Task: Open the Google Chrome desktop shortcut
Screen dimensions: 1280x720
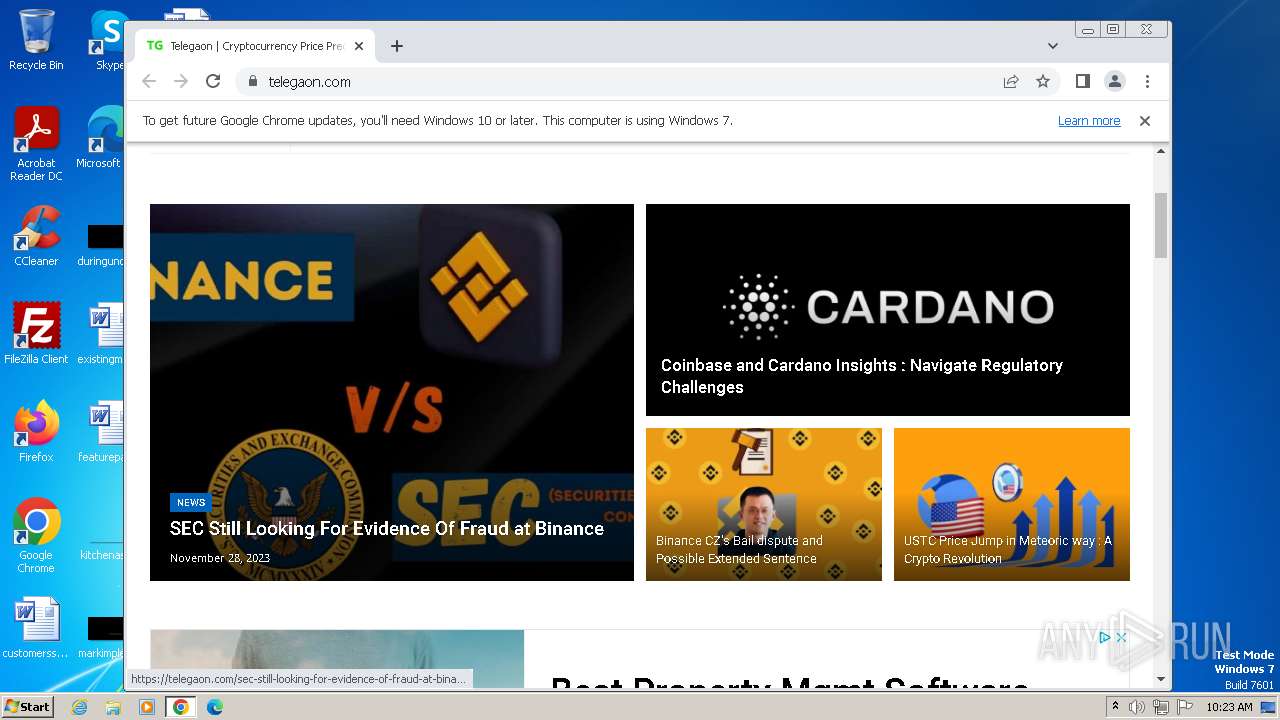Action: pos(36,536)
